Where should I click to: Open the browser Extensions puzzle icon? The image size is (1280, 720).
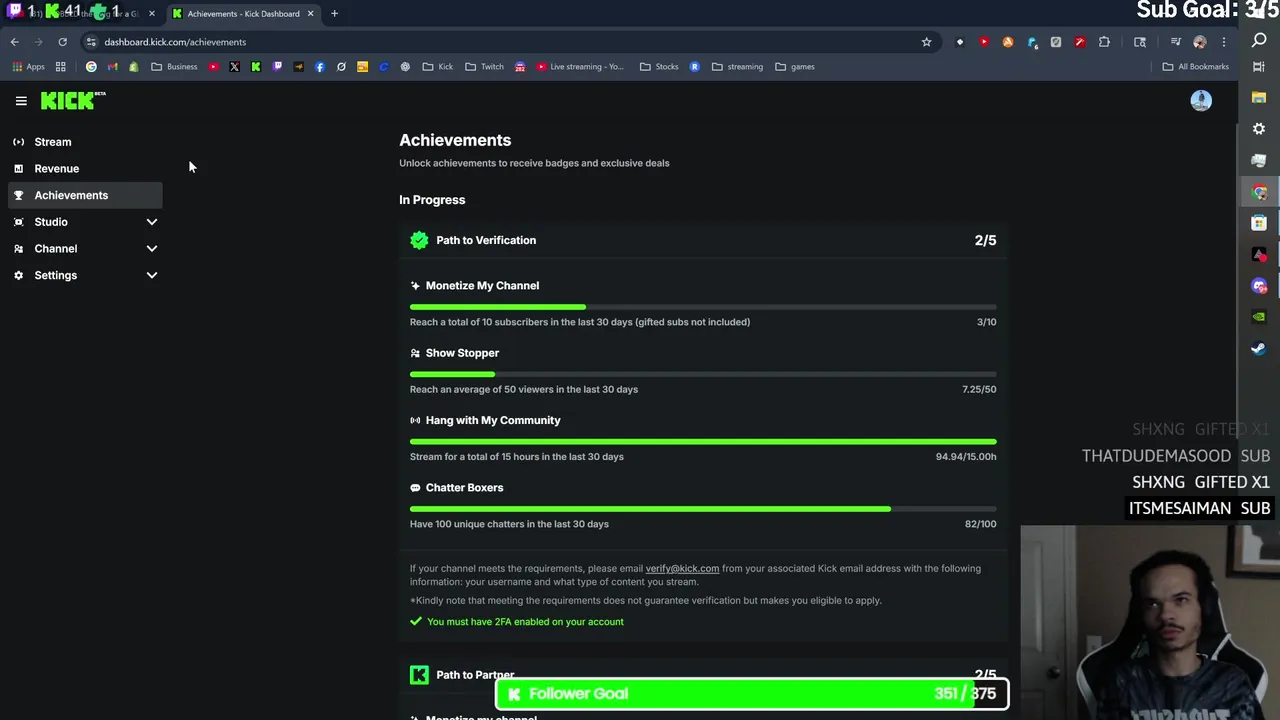coord(1104,42)
